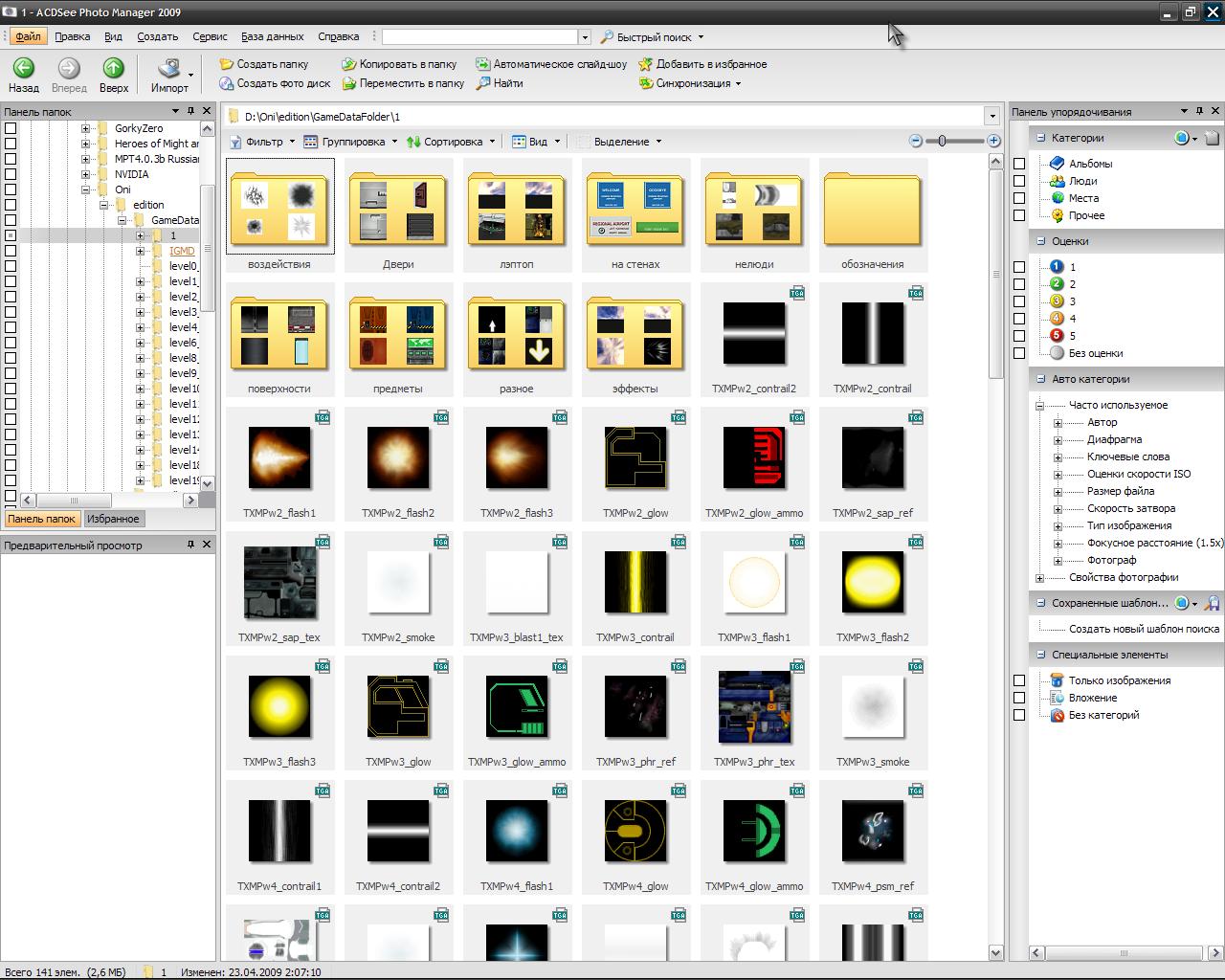Enable the Images only (Только изображения) checkbox
This screenshot has height=980, width=1225.
coord(1019,680)
